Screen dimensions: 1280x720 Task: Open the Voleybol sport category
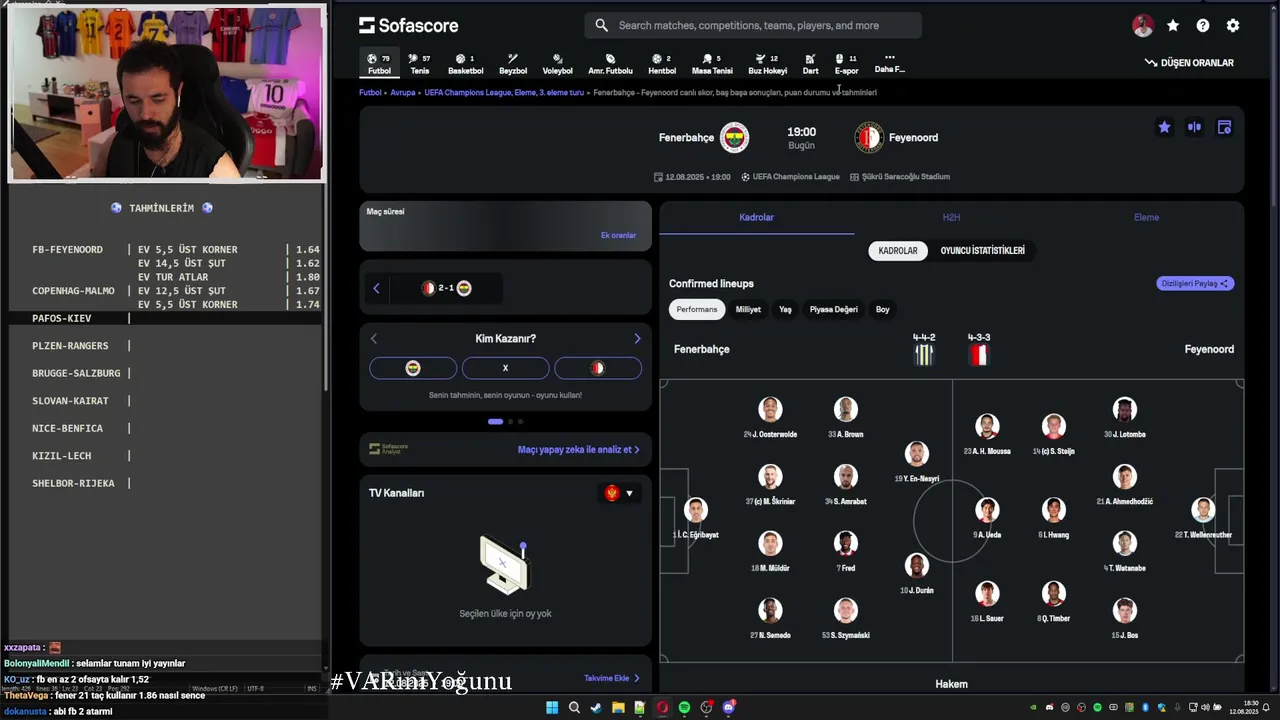point(557,64)
